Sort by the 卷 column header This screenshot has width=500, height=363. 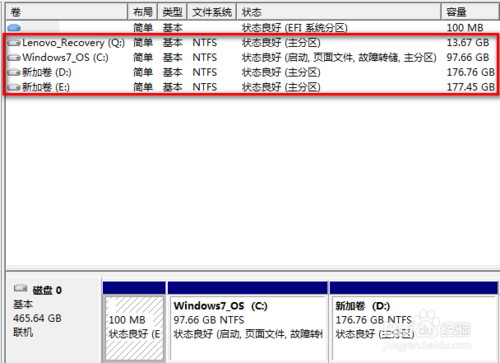coord(67,12)
